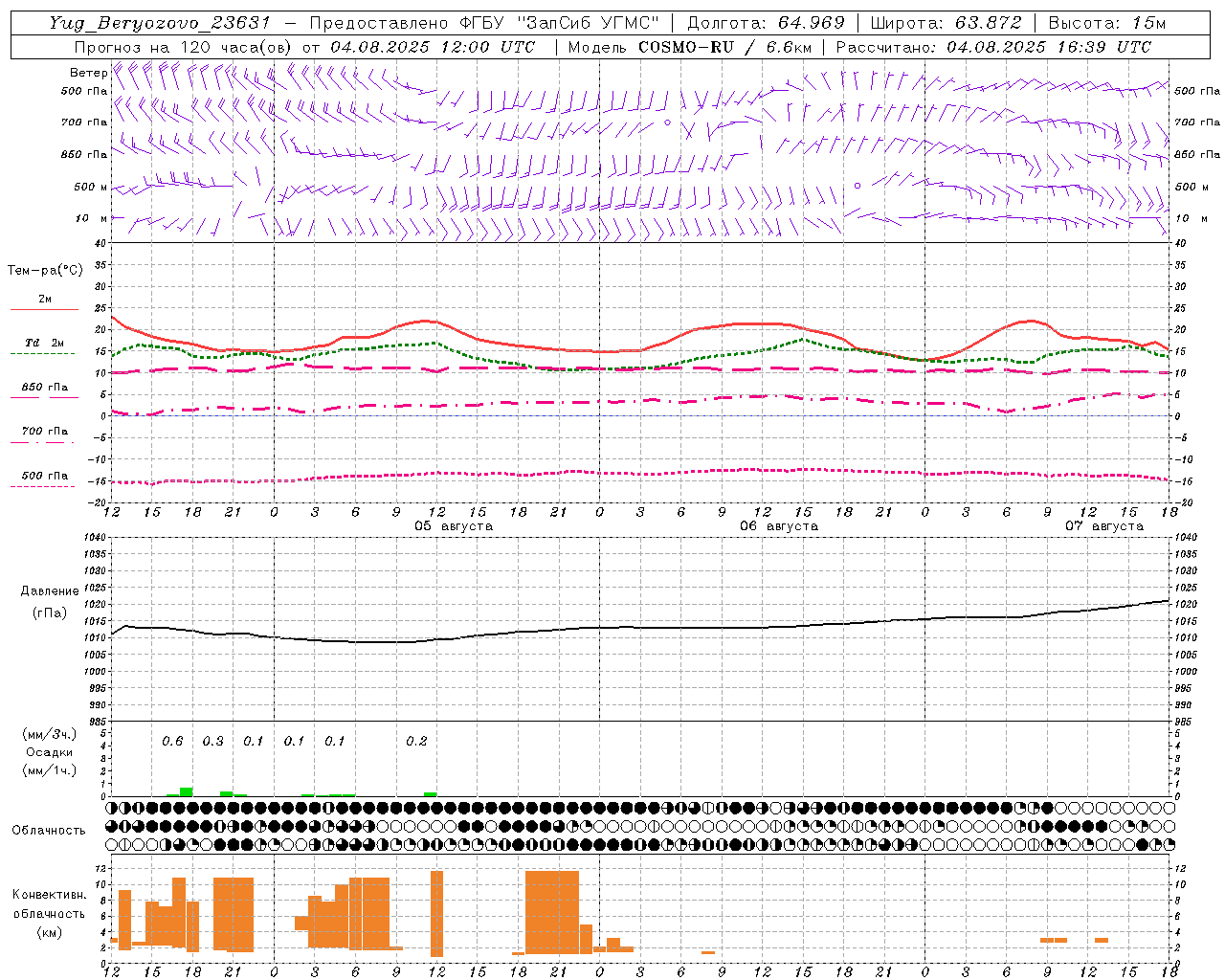Click the calm-wind circle in 500 м row

857,186
